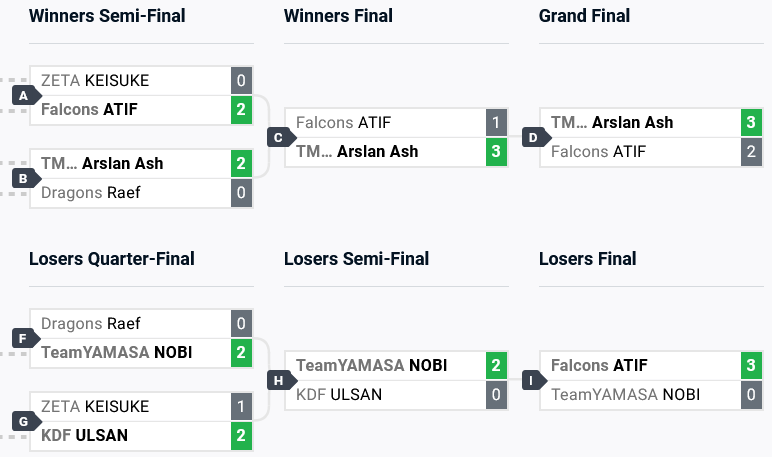The width and height of the screenshot is (772, 457).
Task: Click KDF ULSAN's score 2 in match G
Action: click(x=241, y=435)
